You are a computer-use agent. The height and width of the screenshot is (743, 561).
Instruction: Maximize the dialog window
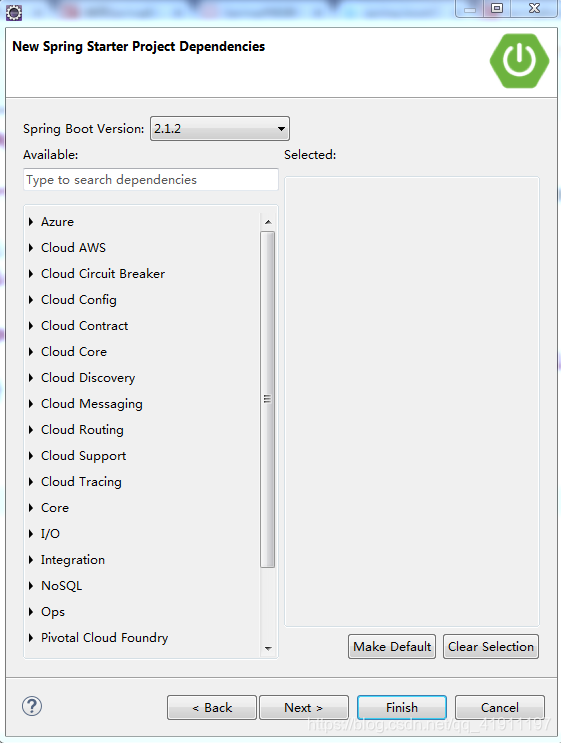(x=497, y=8)
